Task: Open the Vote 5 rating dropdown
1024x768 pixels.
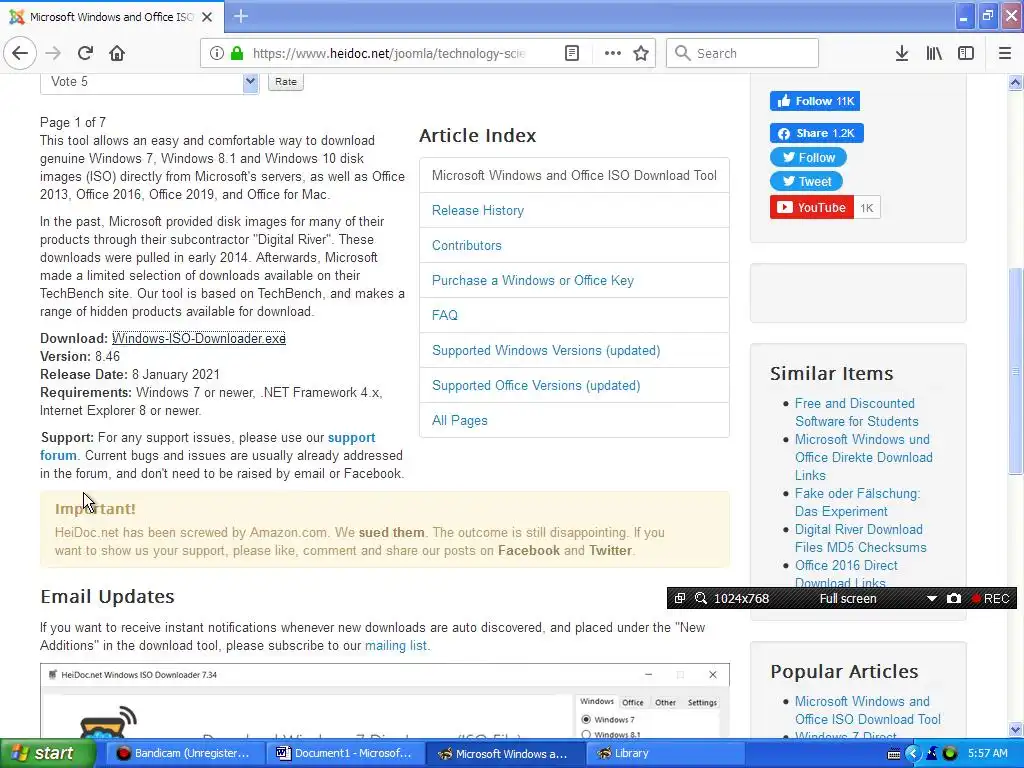Action: 150,82
